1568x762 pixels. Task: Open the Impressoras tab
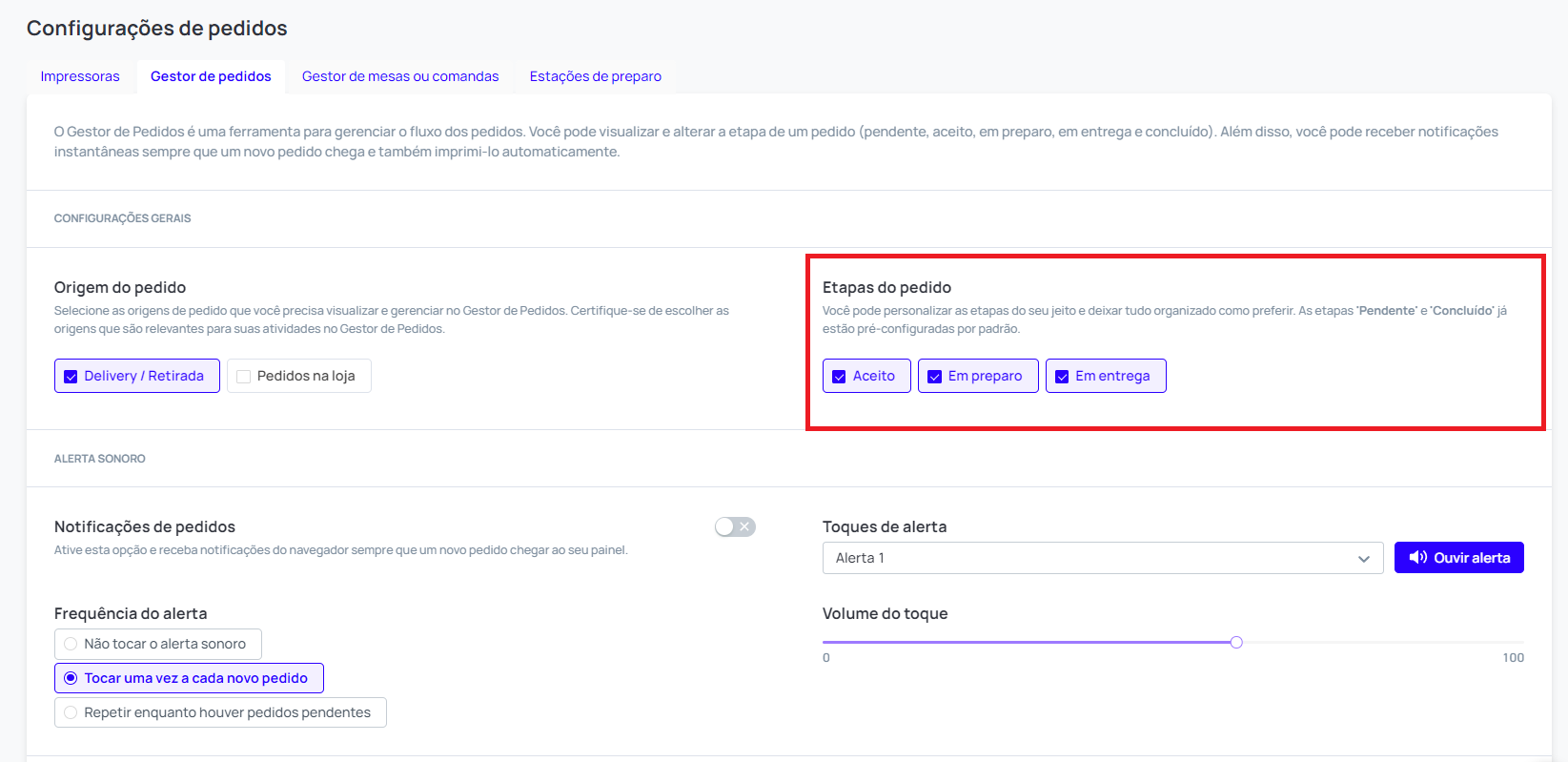[80, 76]
